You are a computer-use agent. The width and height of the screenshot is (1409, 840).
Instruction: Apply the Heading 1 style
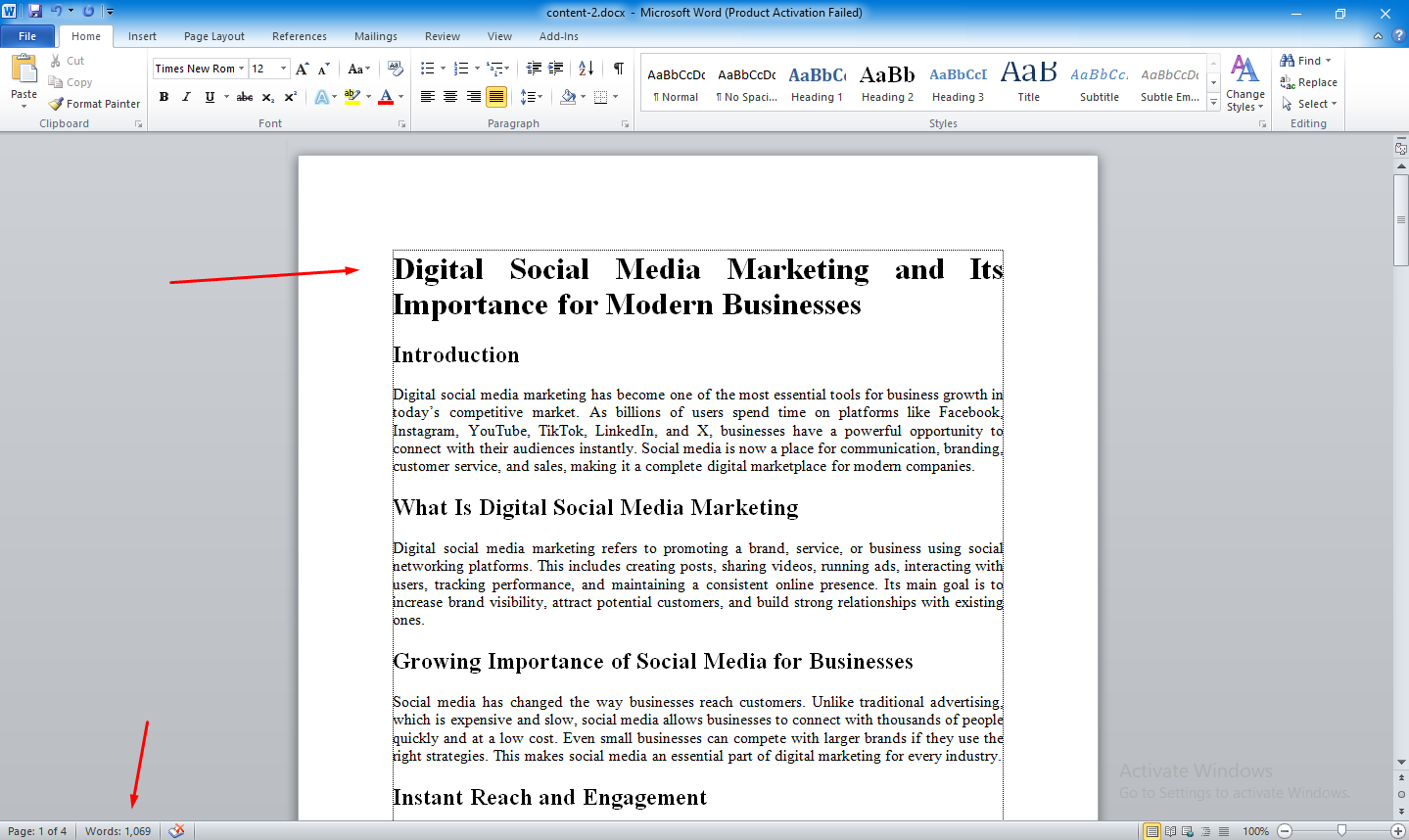tap(817, 84)
